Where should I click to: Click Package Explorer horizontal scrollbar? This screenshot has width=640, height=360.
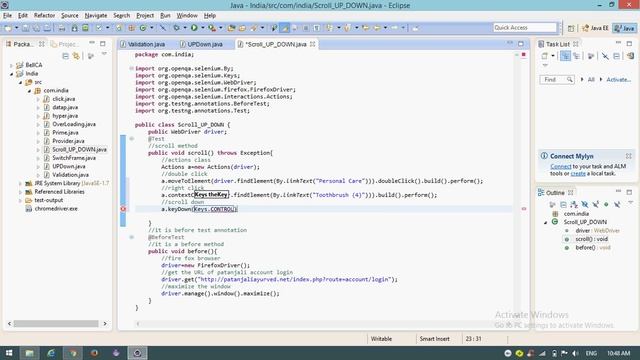pyautogui.click(x=56, y=324)
